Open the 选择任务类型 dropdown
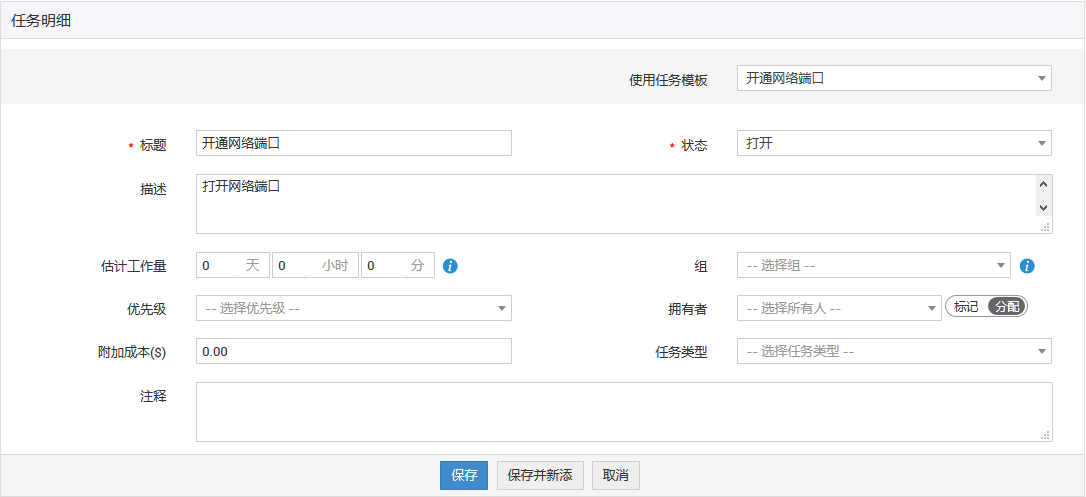Screen dimensions: 1086x497 click(x=893, y=351)
